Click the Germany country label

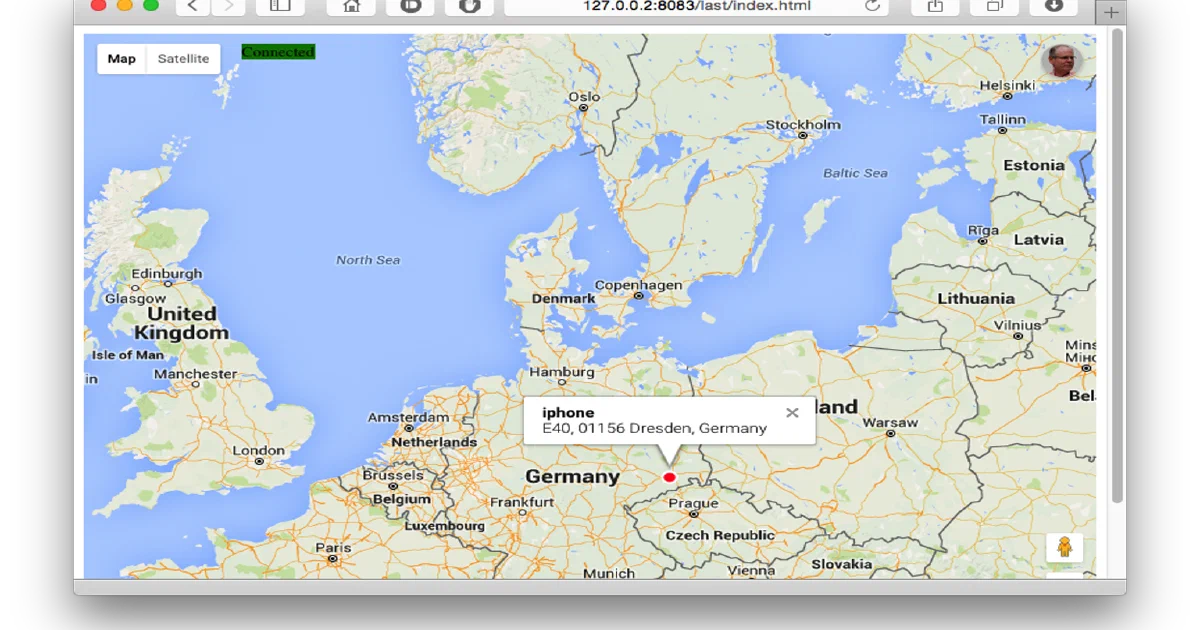tap(572, 477)
